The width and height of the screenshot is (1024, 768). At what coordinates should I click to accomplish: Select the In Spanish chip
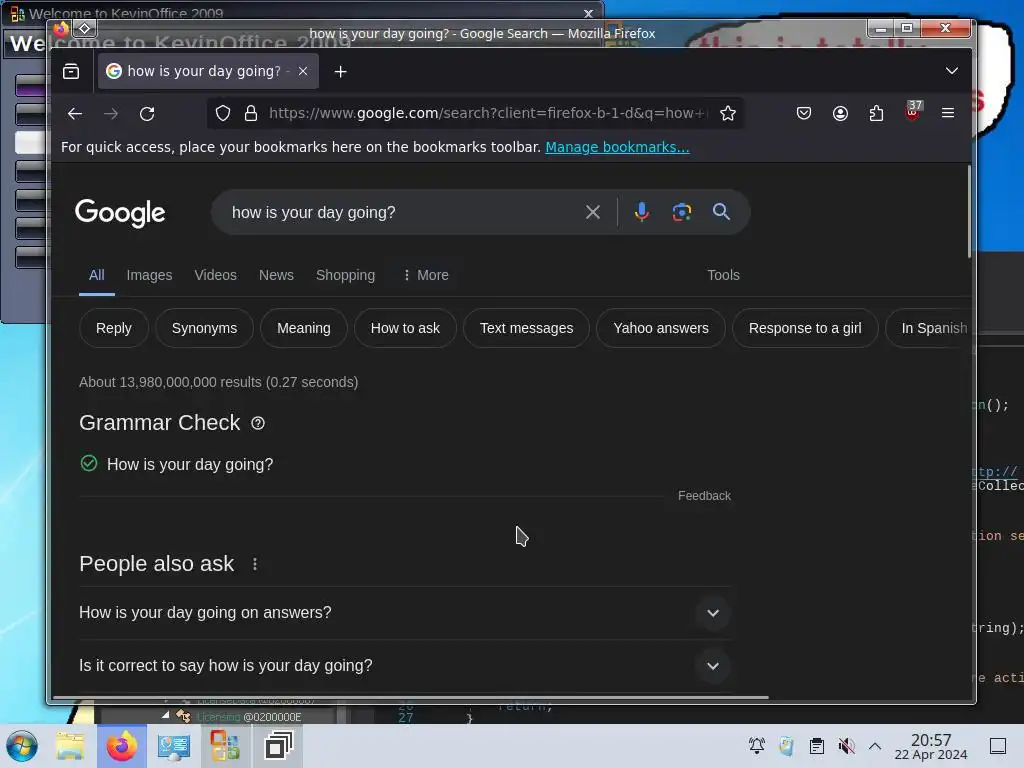[929, 328]
